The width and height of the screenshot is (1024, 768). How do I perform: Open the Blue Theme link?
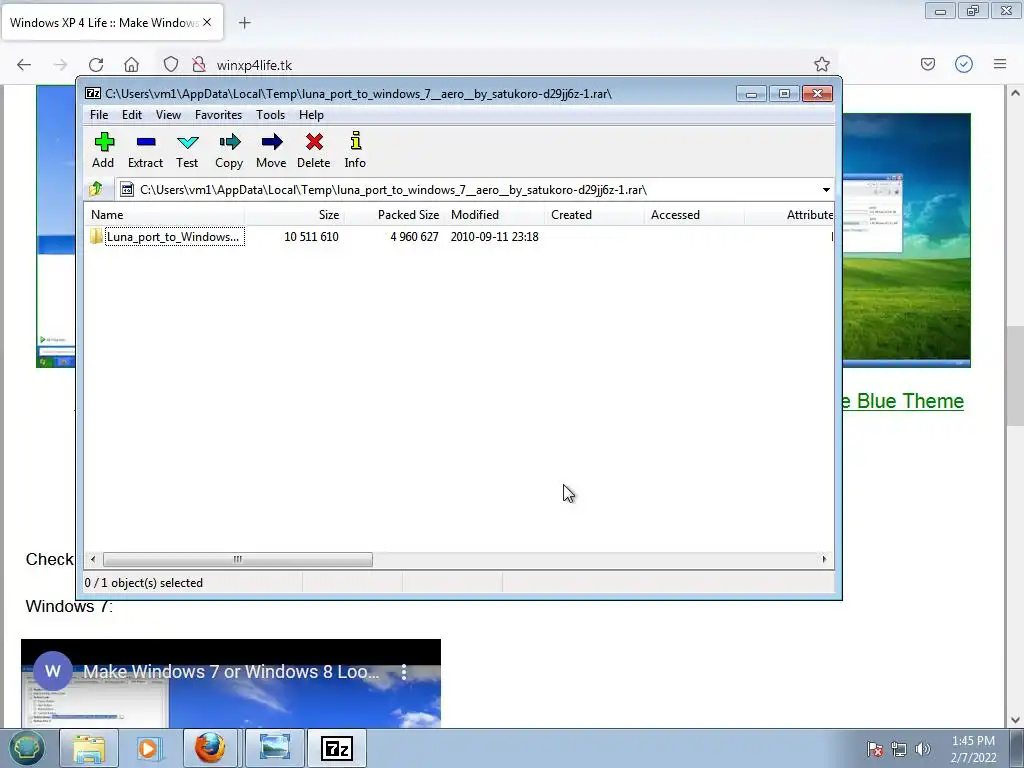point(903,401)
